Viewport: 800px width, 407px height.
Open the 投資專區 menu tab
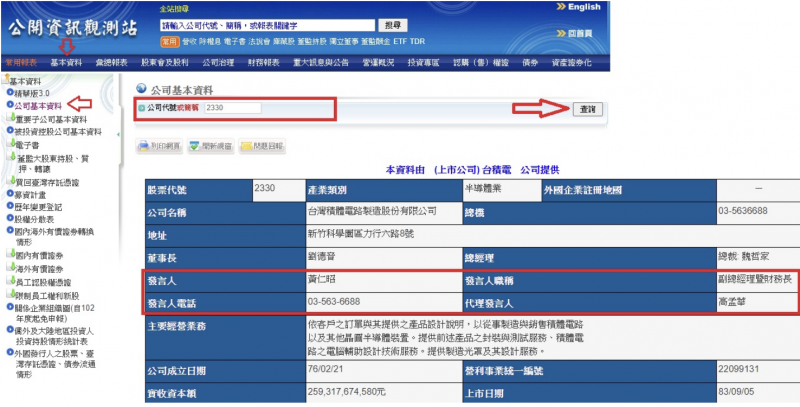423,63
